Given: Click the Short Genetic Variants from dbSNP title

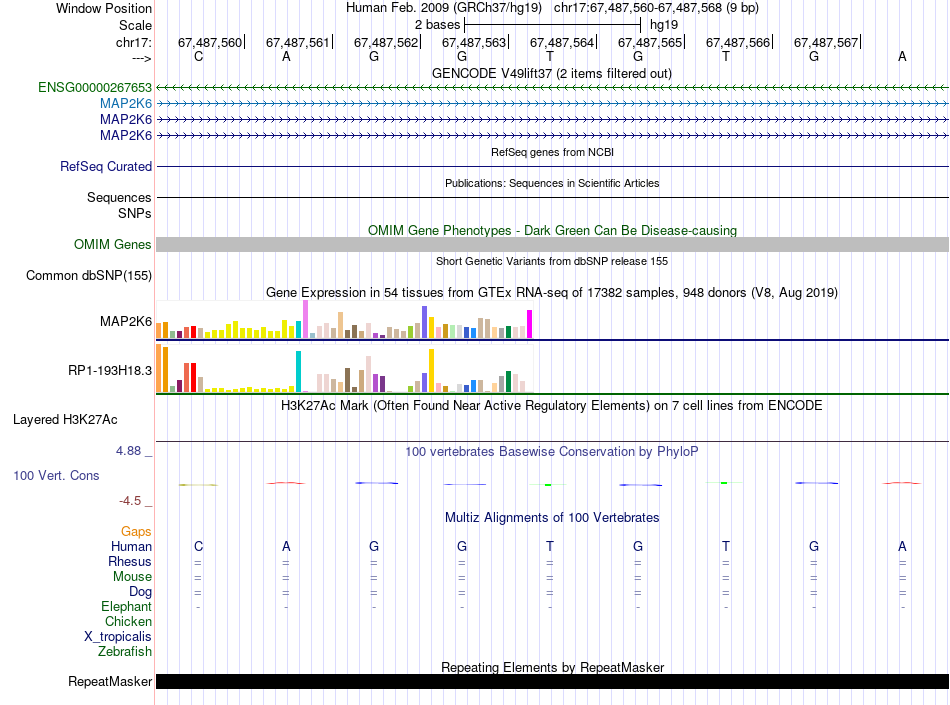Looking at the screenshot, I should (x=552, y=261).
